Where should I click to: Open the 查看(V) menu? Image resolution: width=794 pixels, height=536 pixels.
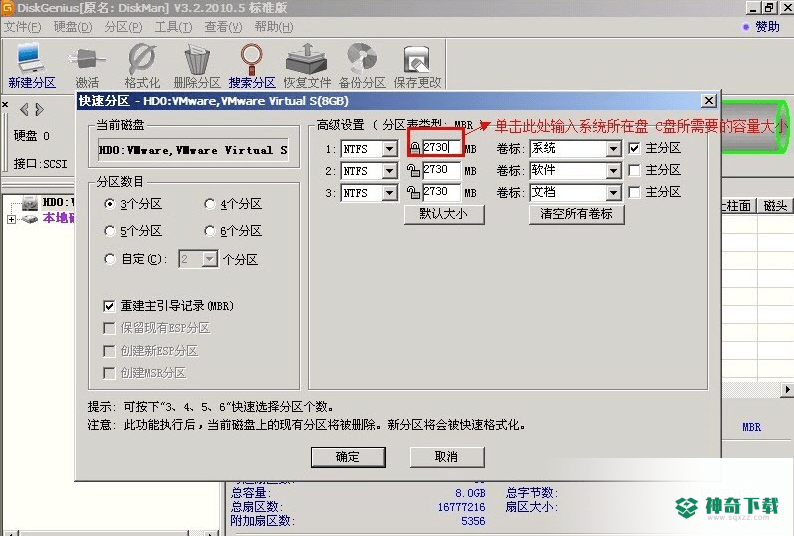[x=223, y=27]
